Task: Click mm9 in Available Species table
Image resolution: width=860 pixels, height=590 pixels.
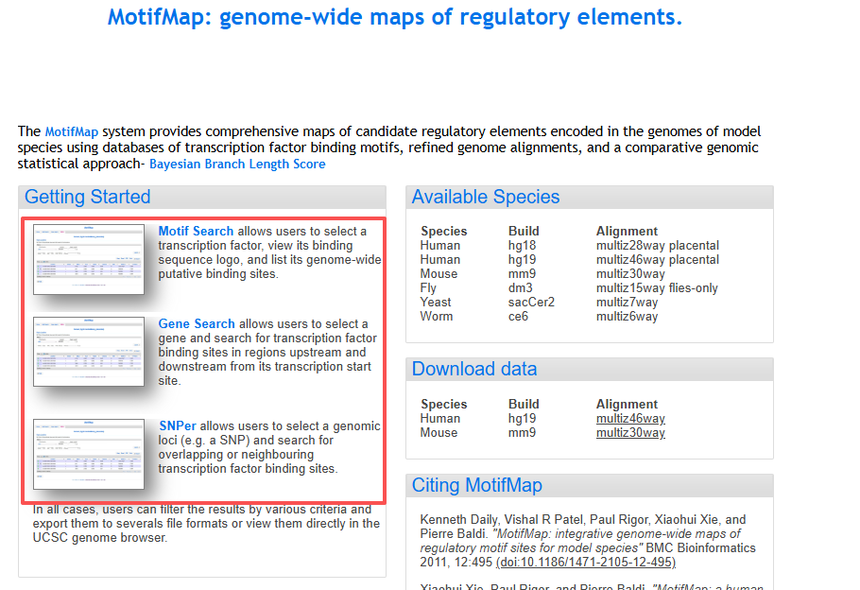Action: 522,274
